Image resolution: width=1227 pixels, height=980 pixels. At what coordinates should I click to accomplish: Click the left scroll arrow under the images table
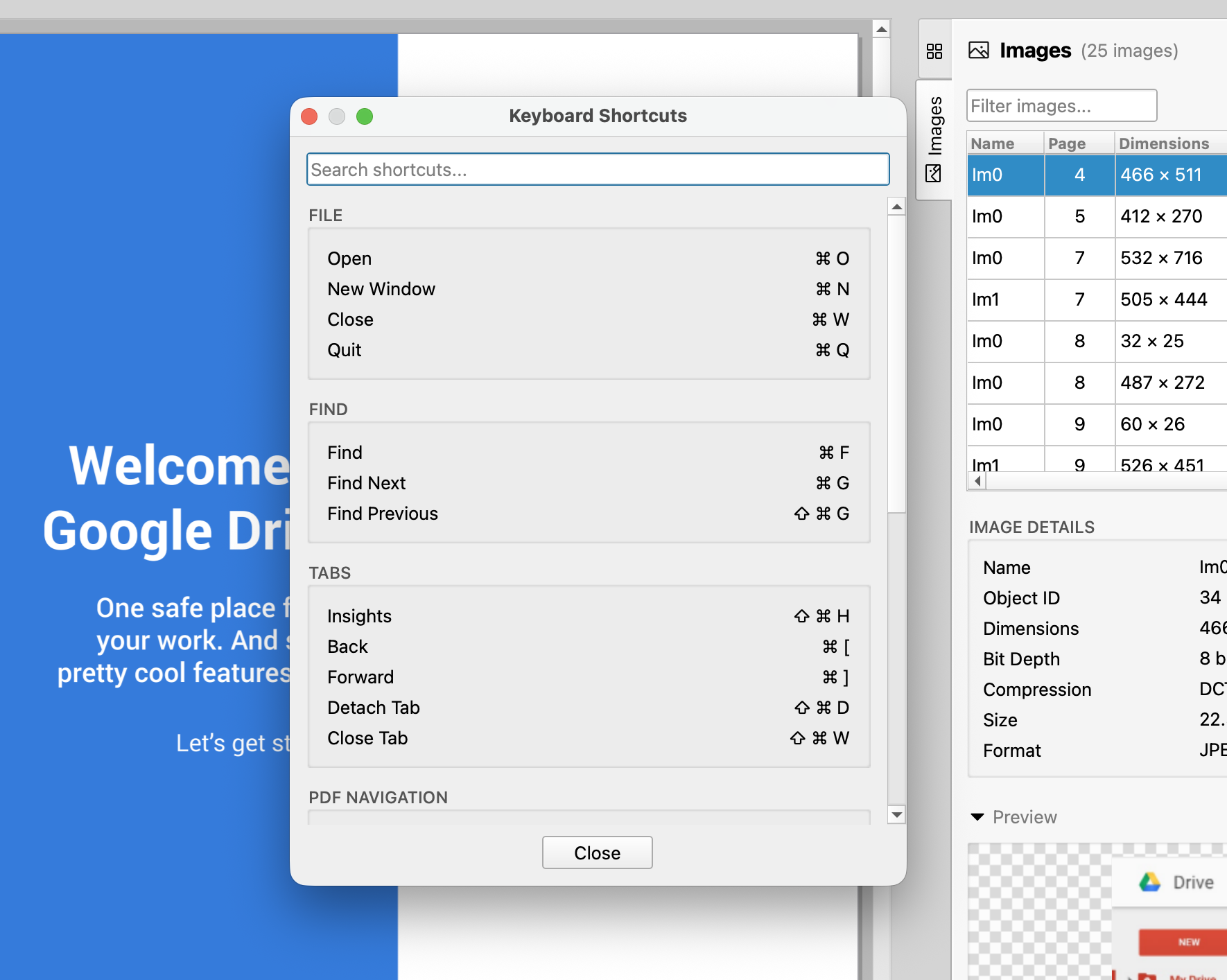tap(977, 481)
